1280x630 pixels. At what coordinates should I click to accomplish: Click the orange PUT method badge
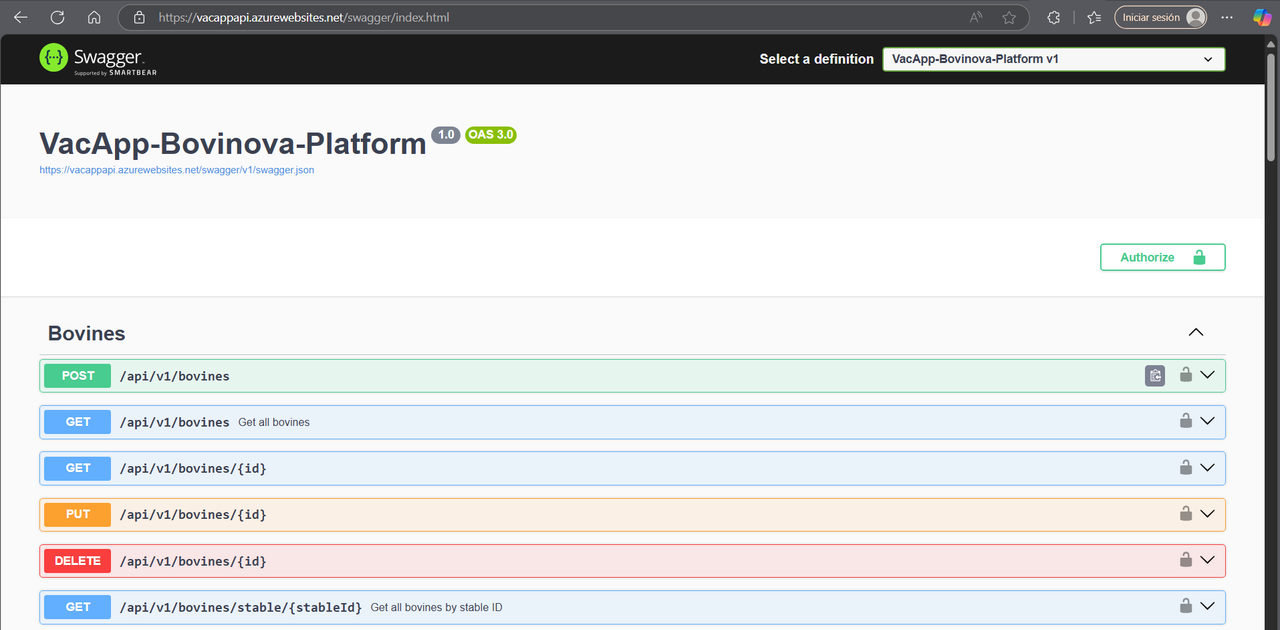click(x=78, y=514)
